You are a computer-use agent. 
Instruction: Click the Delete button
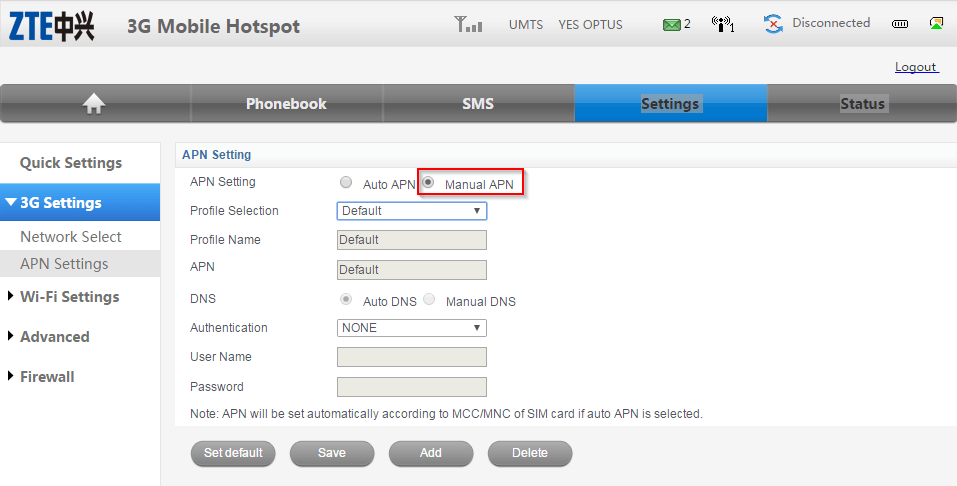pos(530,453)
